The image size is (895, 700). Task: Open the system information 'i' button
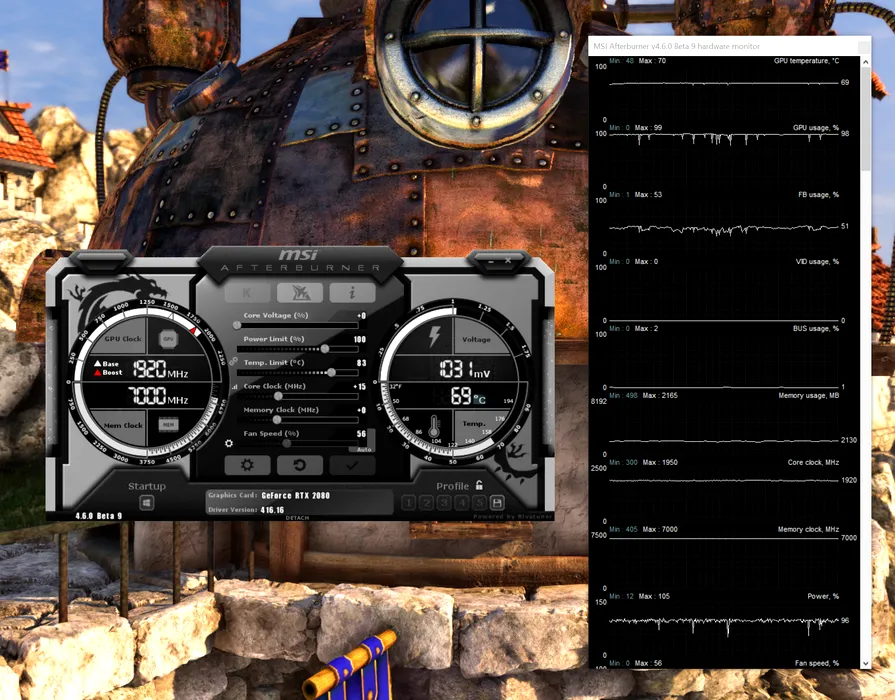352,293
